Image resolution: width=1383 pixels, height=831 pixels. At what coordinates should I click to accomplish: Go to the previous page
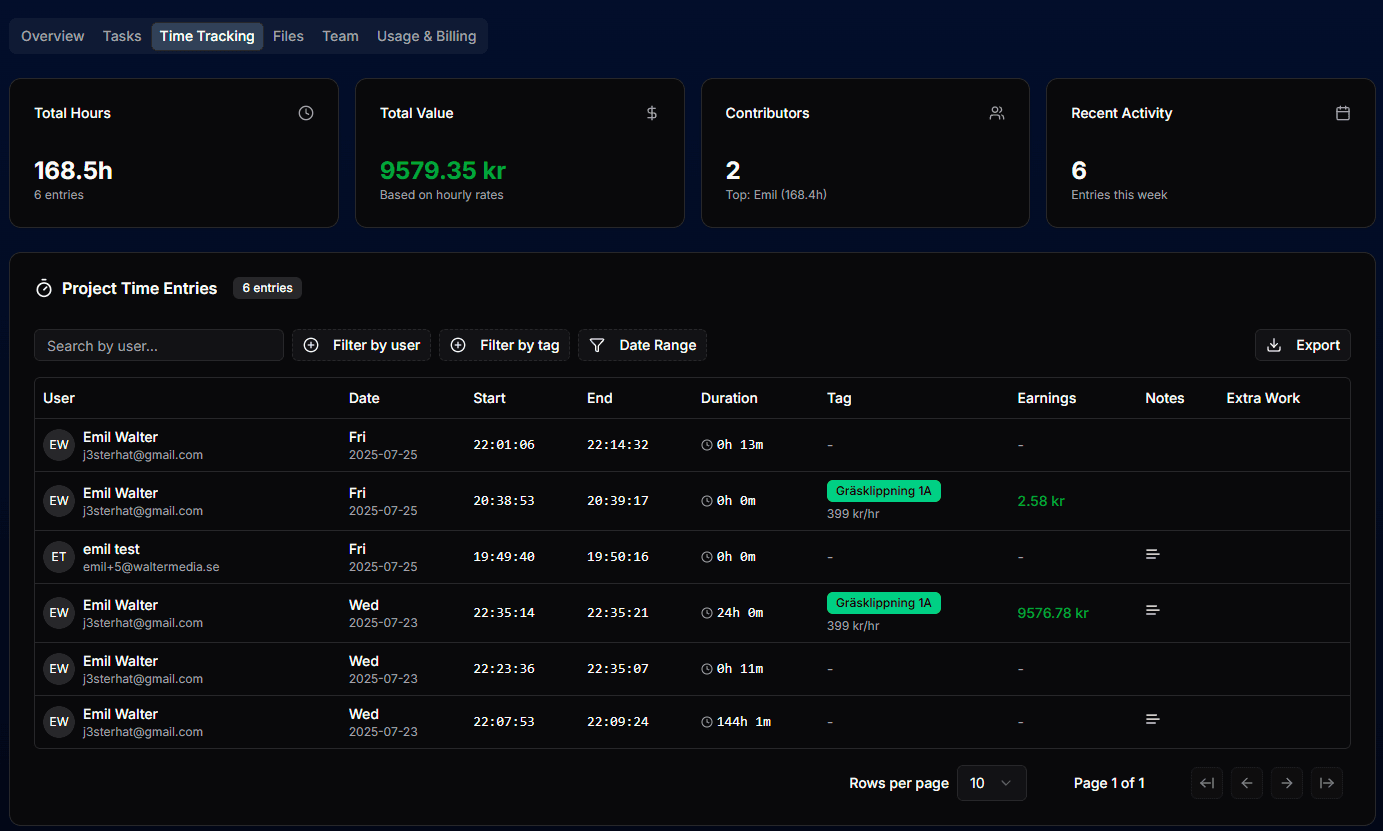1247,783
